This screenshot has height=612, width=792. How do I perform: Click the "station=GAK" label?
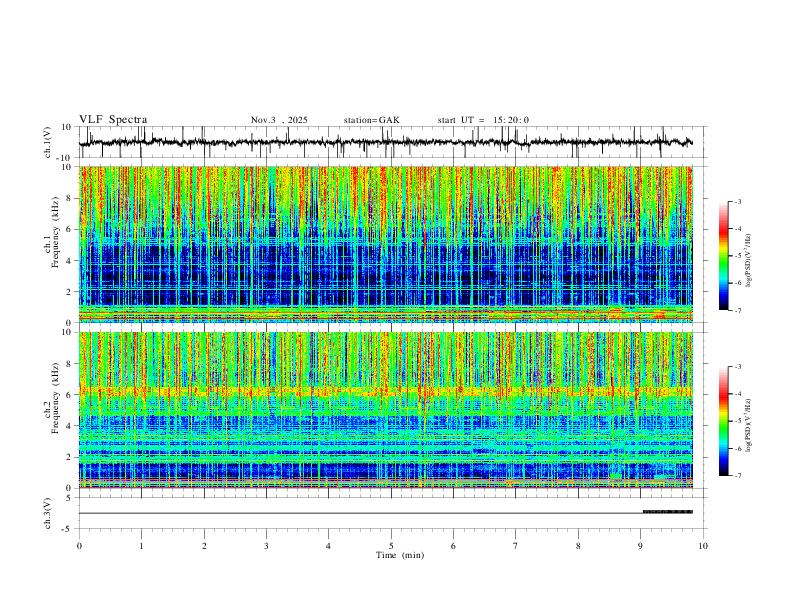pyautogui.click(x=371, y=120)
